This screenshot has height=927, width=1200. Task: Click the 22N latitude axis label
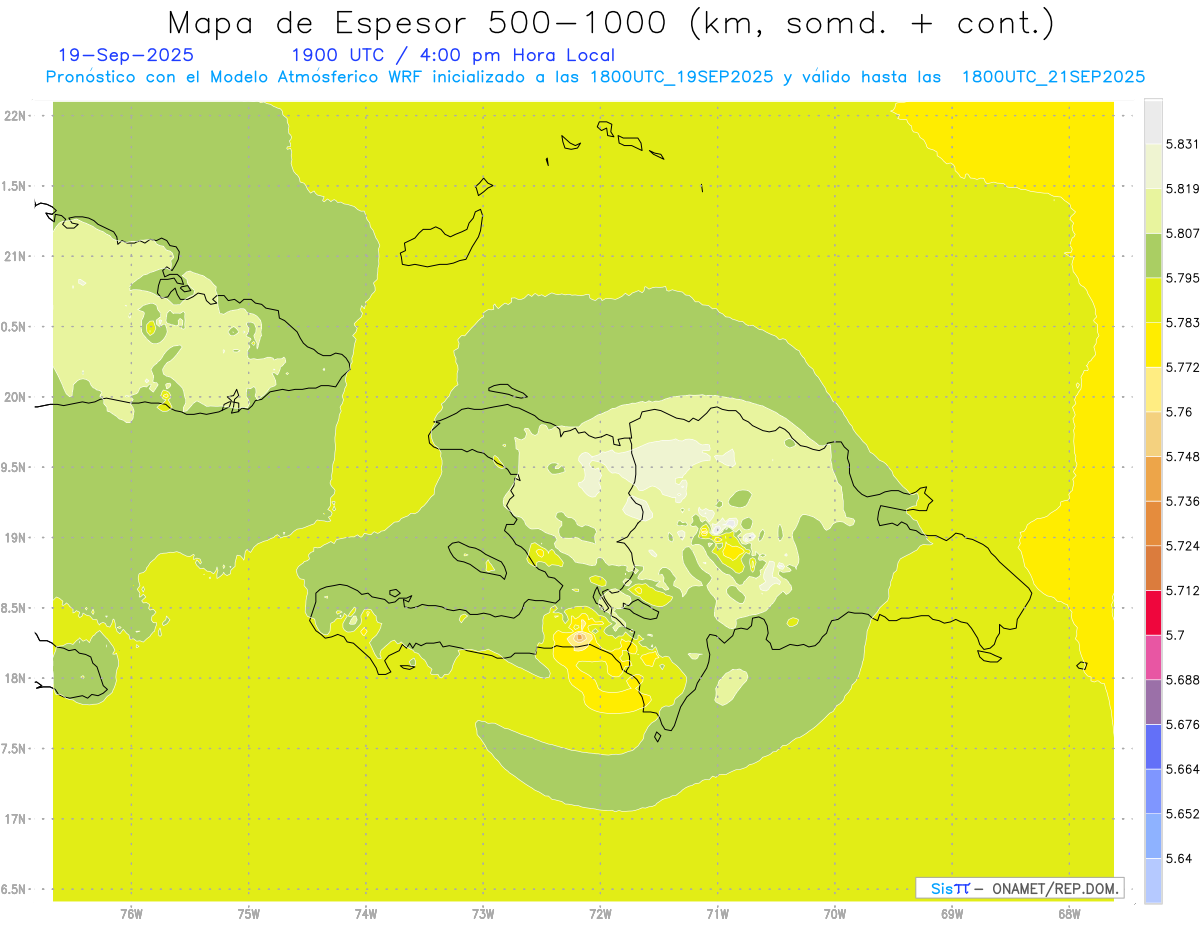[x=17, y=116]
